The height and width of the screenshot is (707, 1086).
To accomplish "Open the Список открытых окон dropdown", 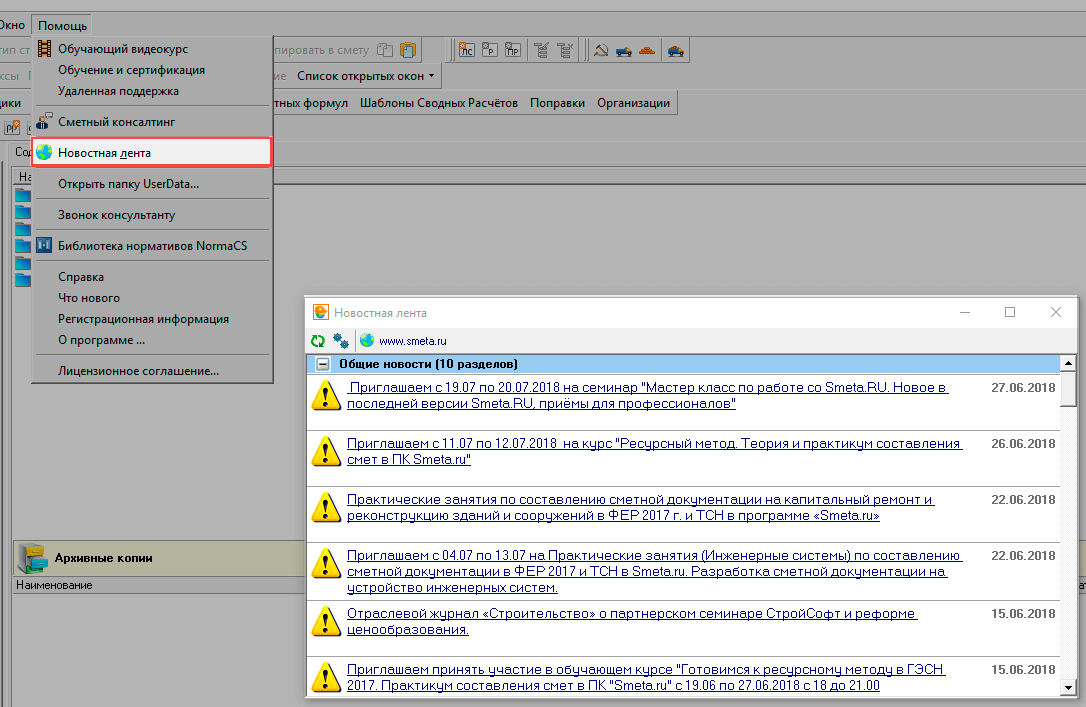I will (366, 76).
